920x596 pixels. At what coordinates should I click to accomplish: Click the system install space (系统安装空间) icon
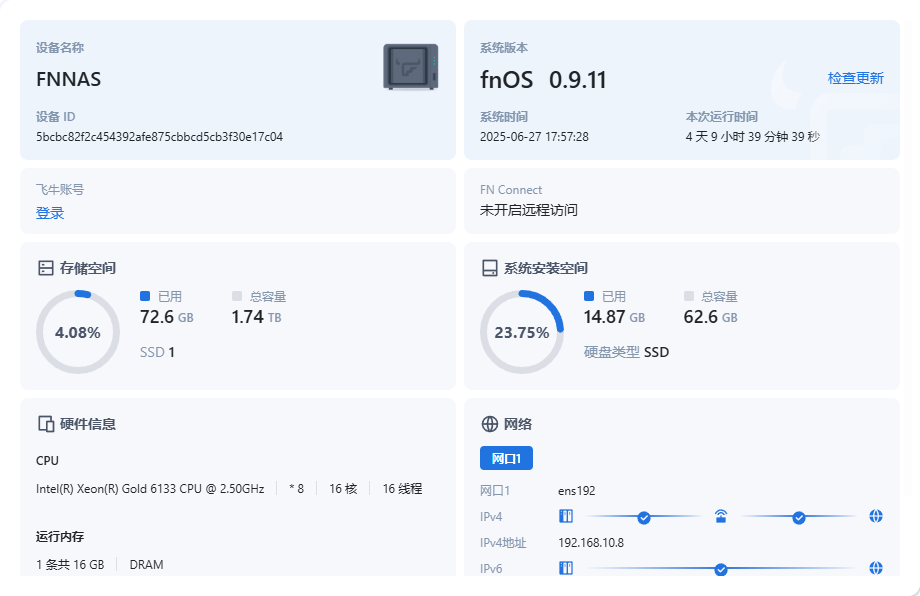pyautogui.click(x=489, y=268)
